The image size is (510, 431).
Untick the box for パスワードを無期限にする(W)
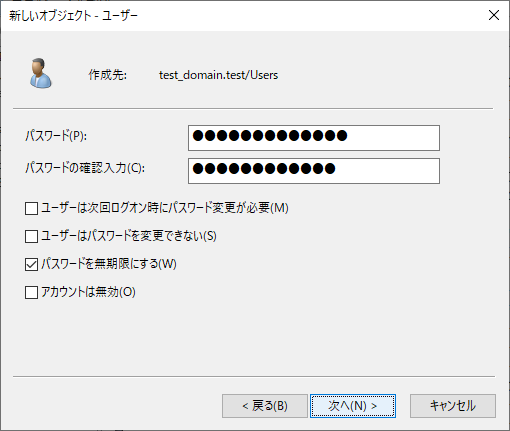(31, 264)
